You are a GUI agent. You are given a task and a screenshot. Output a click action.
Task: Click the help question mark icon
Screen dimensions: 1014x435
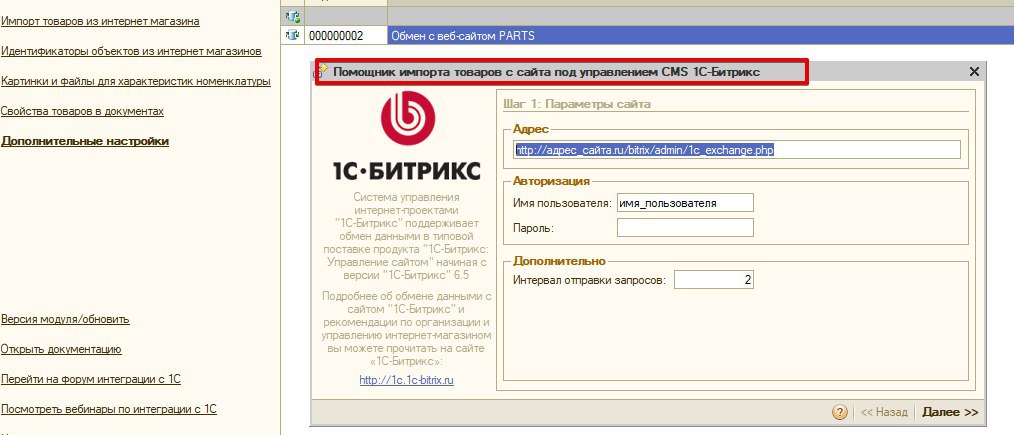[839, 412]
